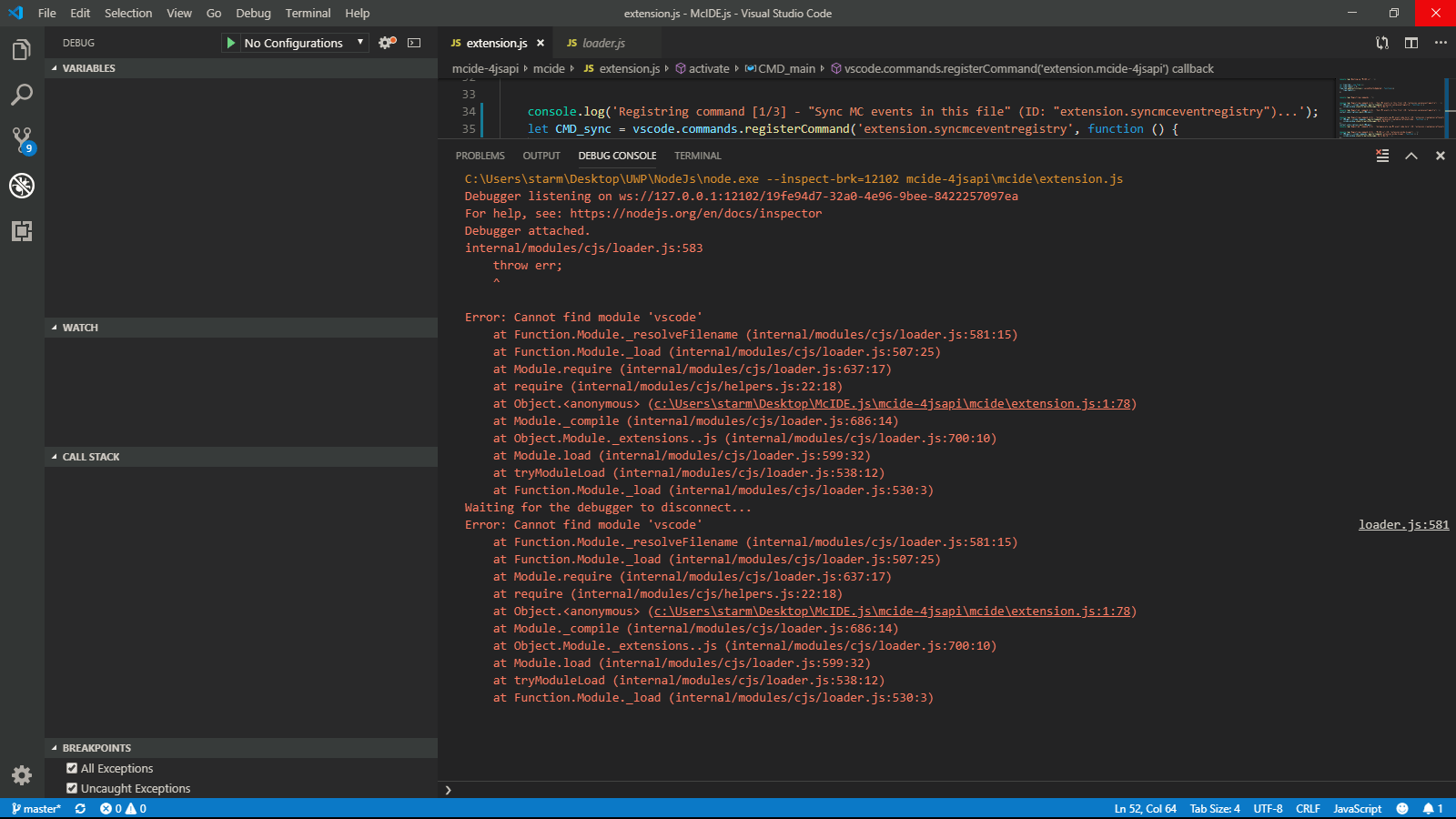Toggle All Exceptions breakpoint
The width and height of the screenshot is (1456, 819).
coord(72,768)
